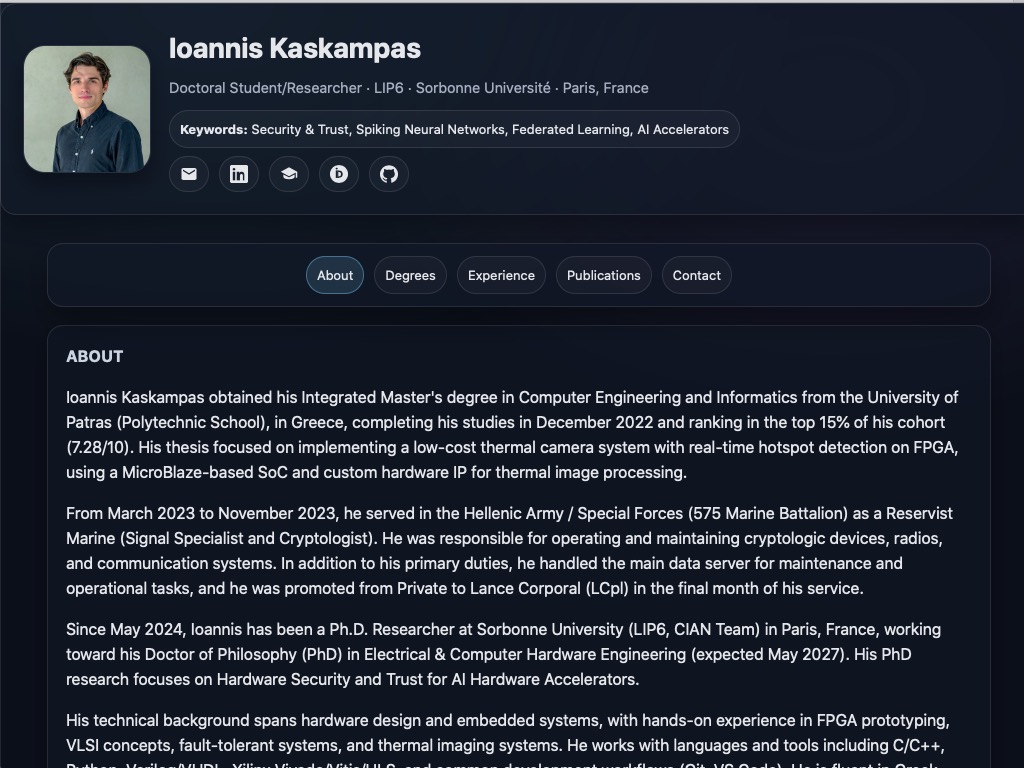Open the email envelope icon link

(x=189, y=174)
